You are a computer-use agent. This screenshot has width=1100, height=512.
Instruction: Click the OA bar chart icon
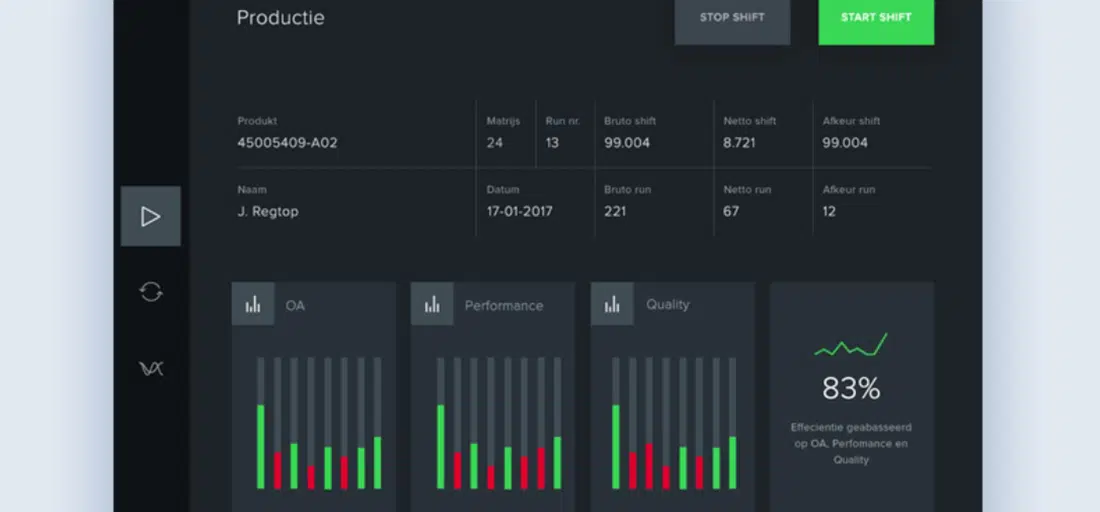[253, 304]
